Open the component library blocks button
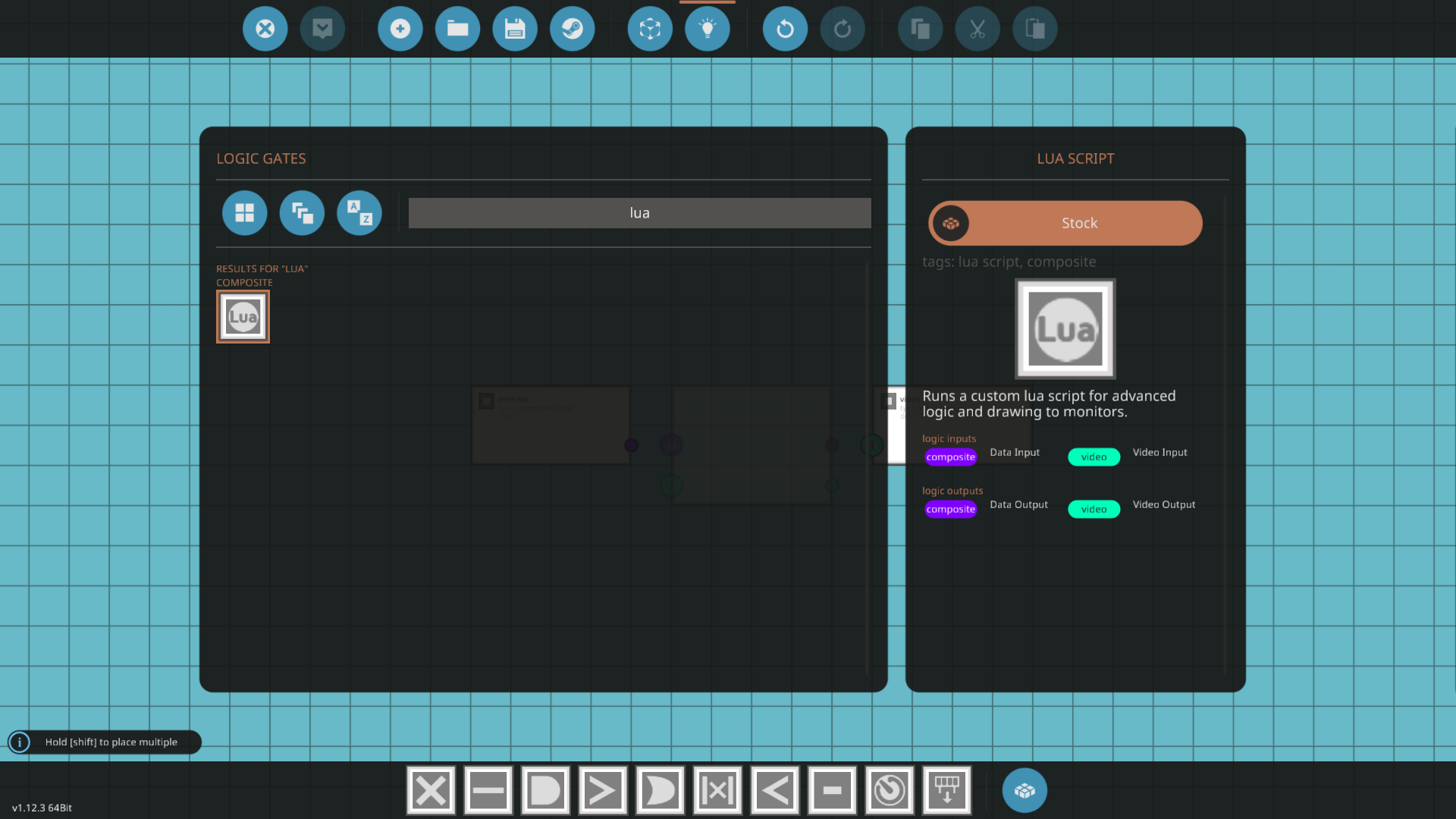Viewport: 1456px width, 819px height. (x=1025, y=791)
